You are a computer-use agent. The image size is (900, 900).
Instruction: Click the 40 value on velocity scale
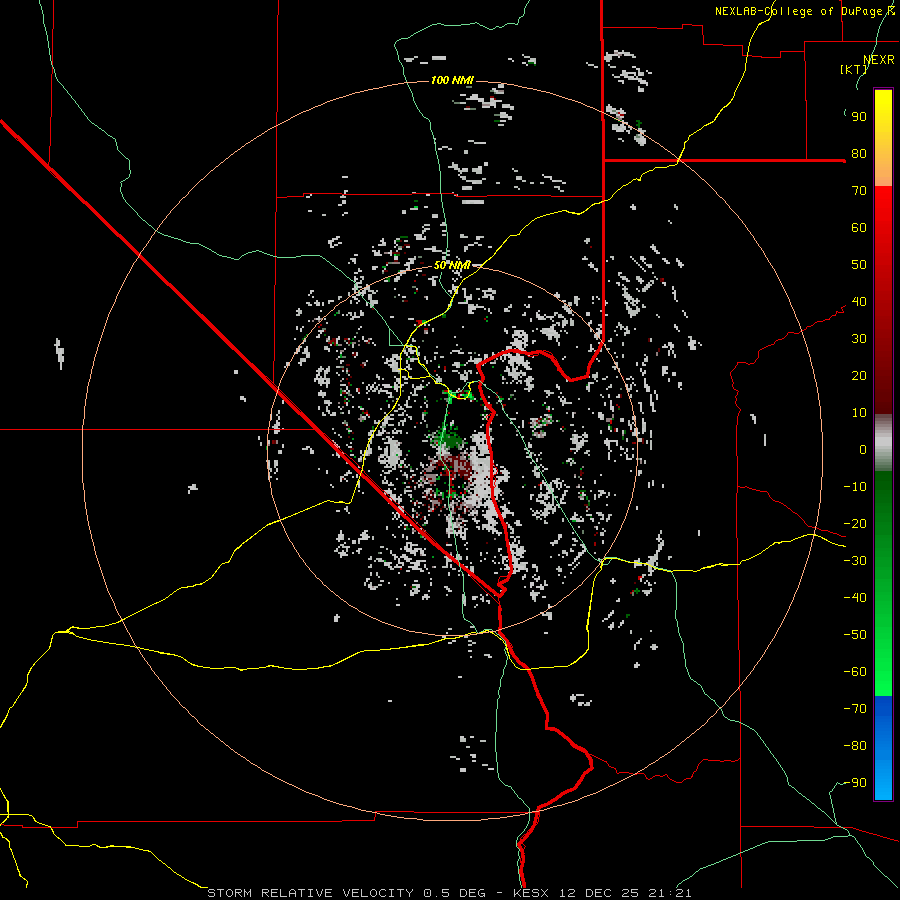(859, 302)
